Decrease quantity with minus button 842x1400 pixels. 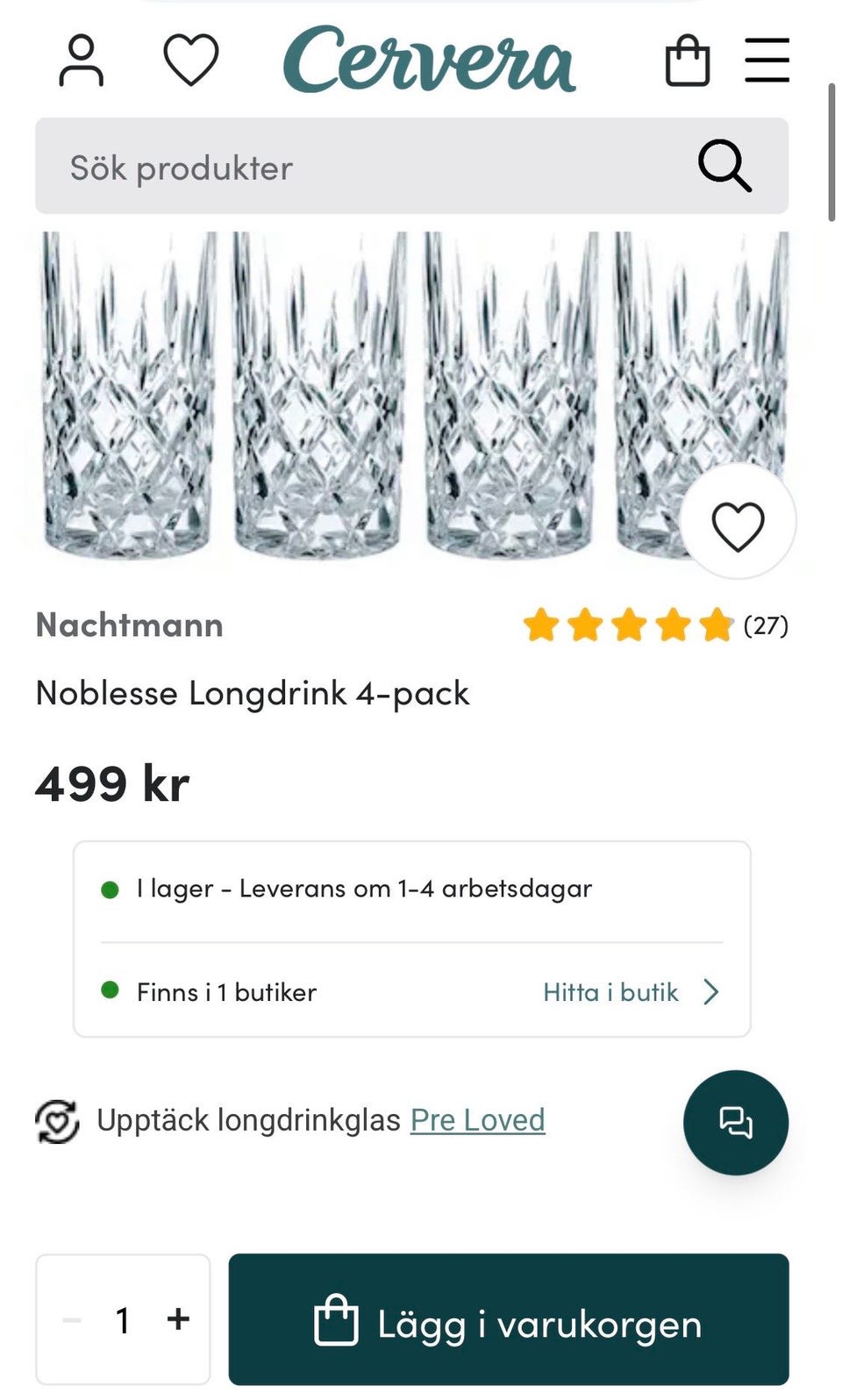(x=72, y=1319)
